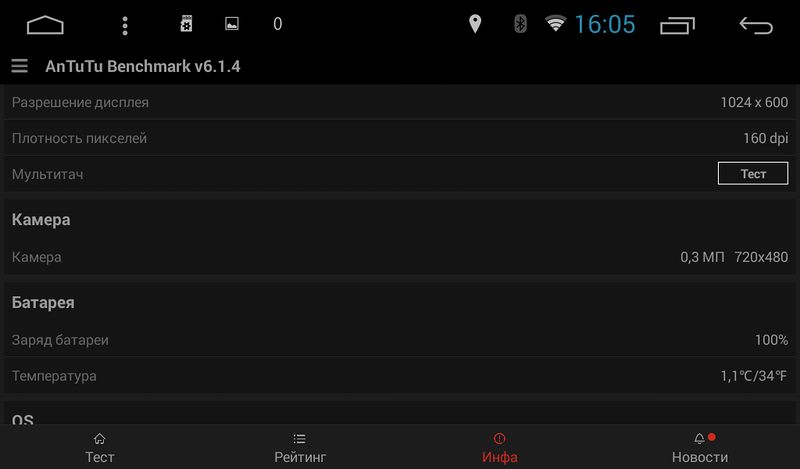Start the Мультитач Тест button
This screenshot has width=800, height=469.
pyautogui.click(x=753, y=174)
